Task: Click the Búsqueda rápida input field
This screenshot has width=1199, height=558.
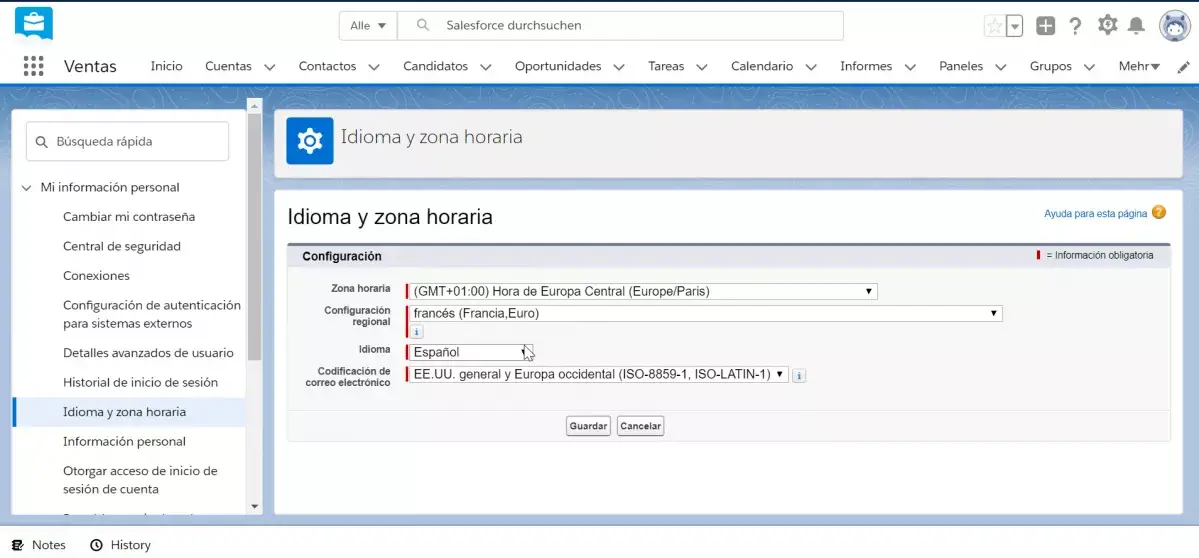Action: pos(127,141)
